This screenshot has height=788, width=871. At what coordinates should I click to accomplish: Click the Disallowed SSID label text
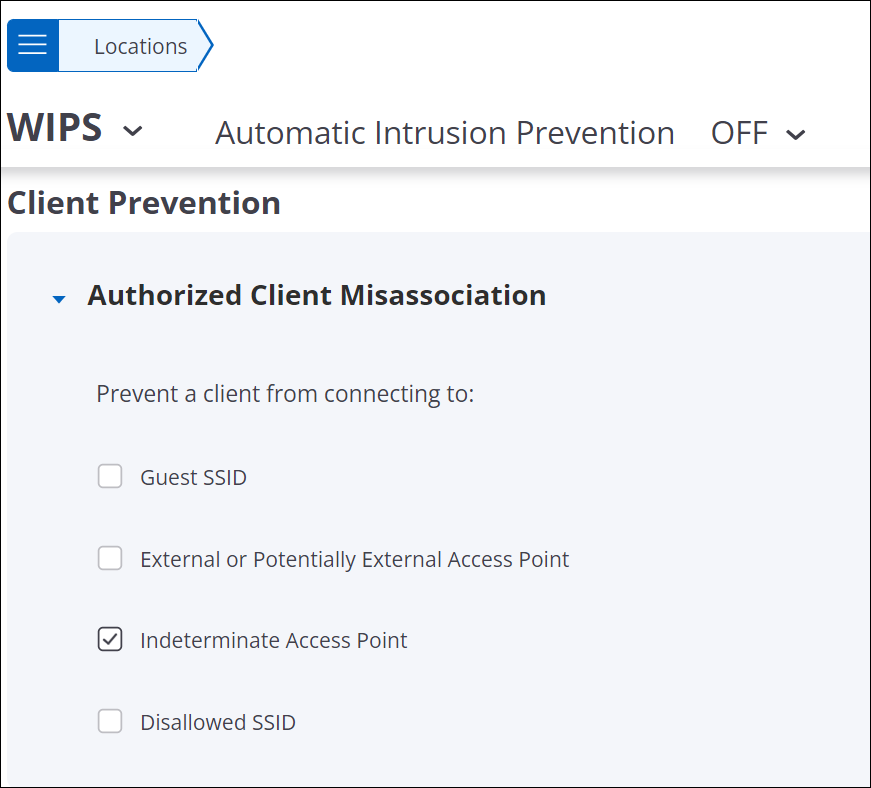218,722
